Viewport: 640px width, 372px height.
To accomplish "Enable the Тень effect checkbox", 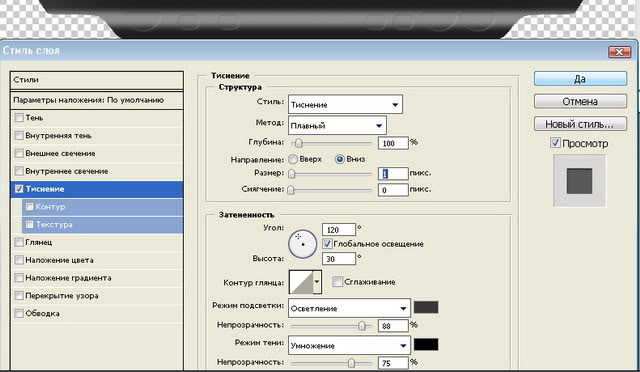I will (19, 118).
